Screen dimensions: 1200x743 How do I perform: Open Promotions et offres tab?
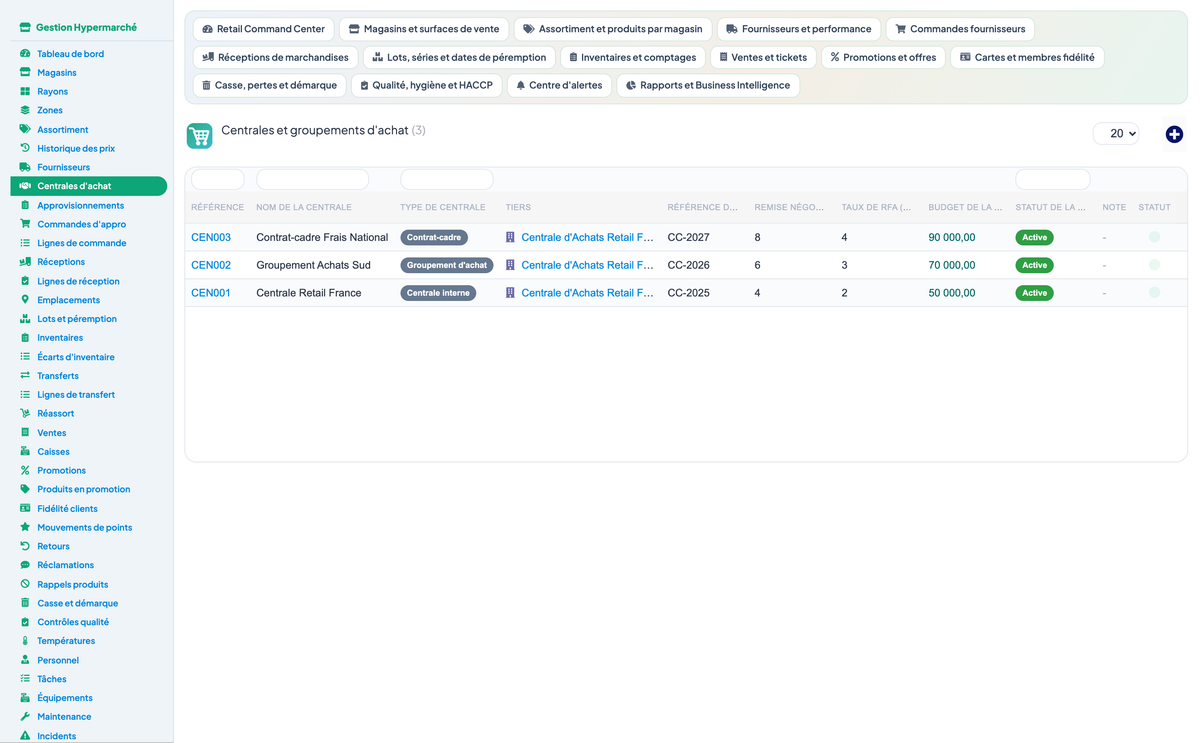(883, 57)
